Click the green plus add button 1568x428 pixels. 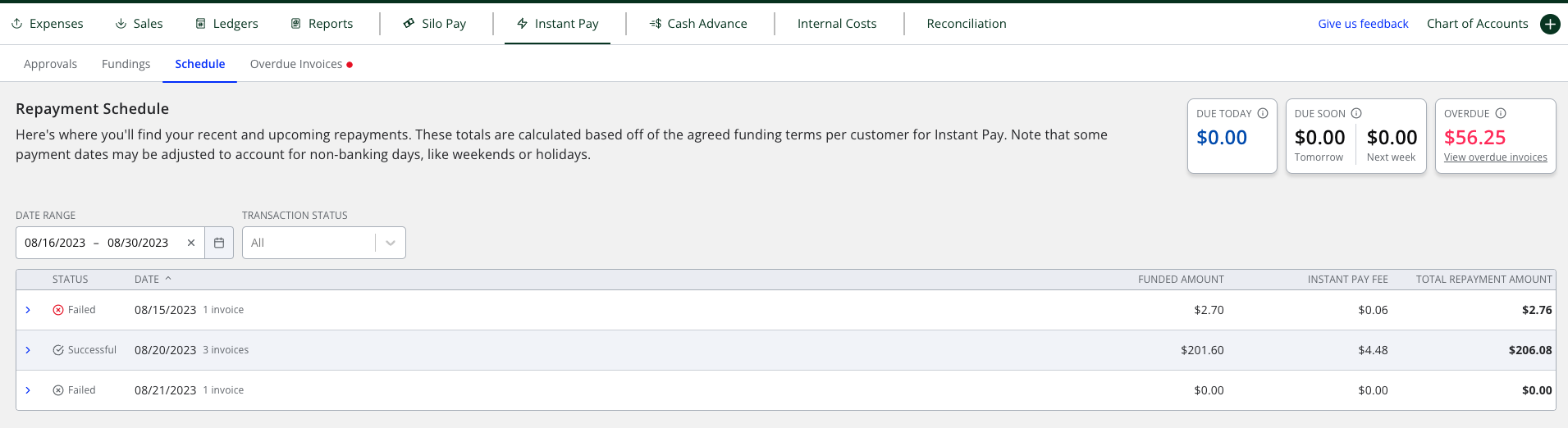(1550, 24)
